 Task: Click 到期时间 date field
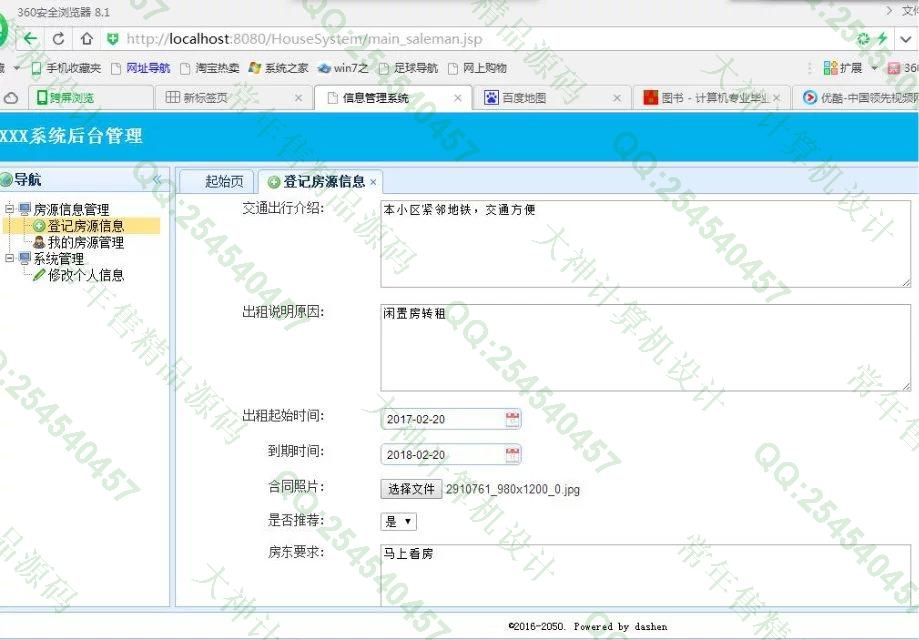click(x=443, y=455)
